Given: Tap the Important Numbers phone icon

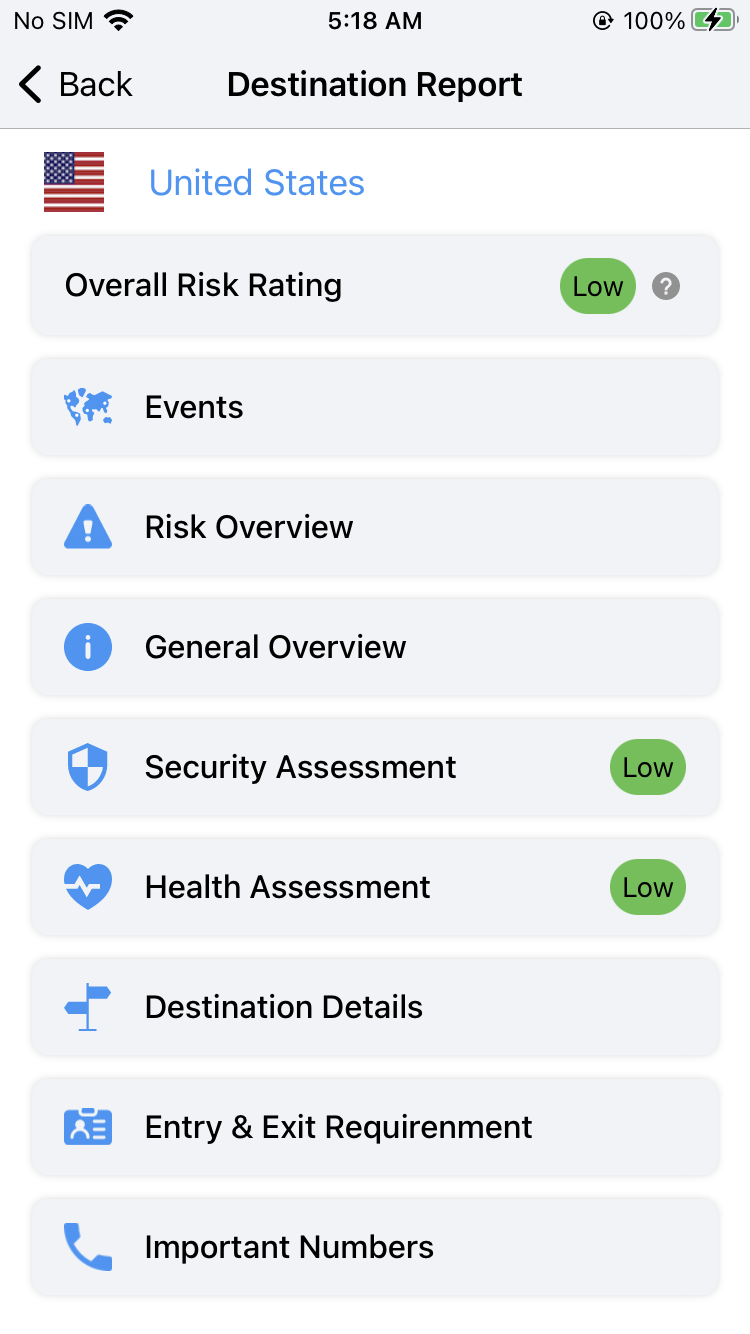Looking at the screenshot, I should (88, 1247).
